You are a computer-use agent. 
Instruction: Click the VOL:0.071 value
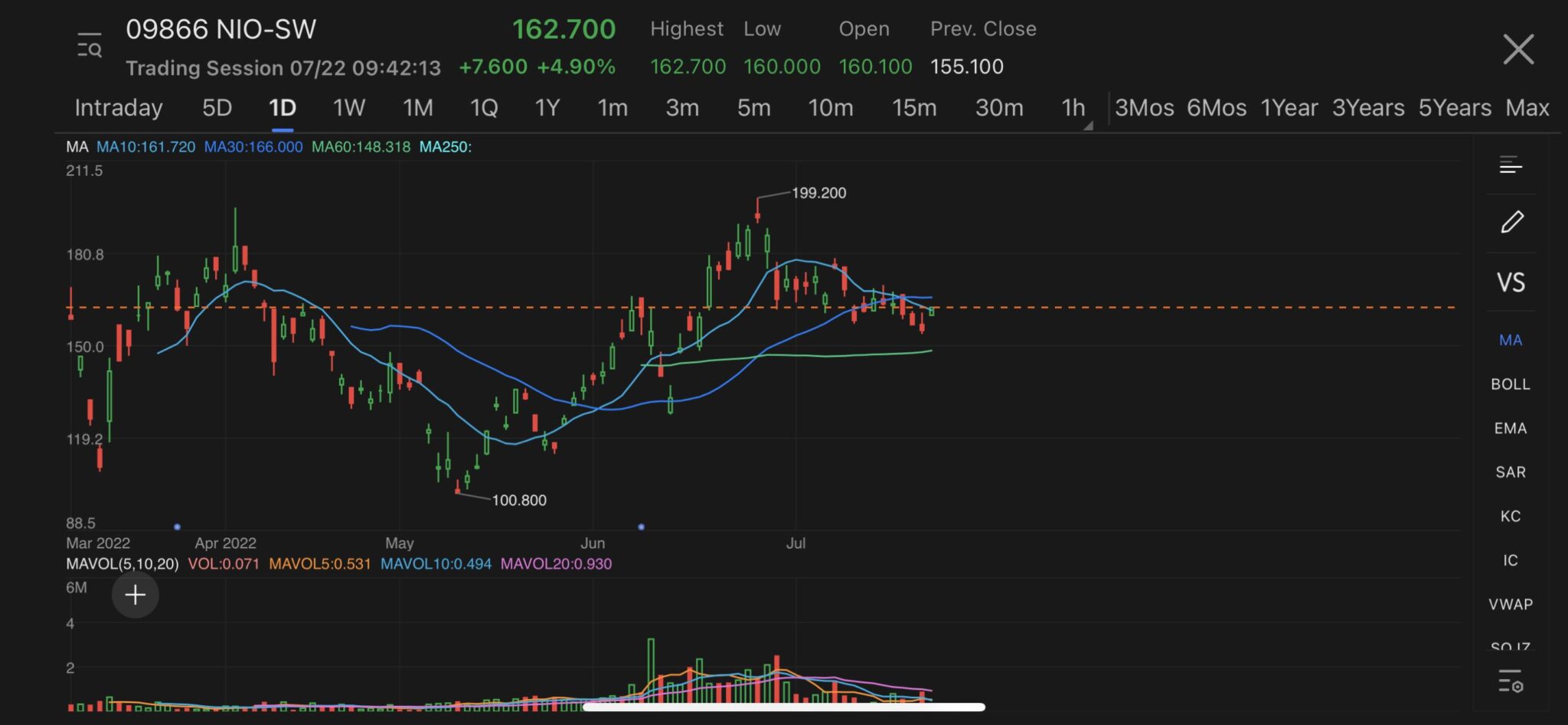[x=224, y=564]
